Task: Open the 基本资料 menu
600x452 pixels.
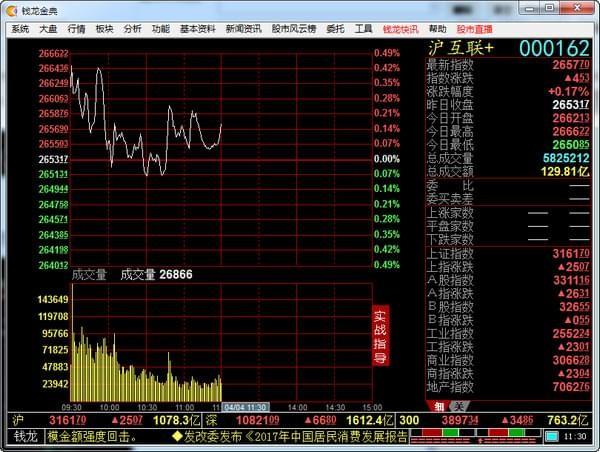Action: coord(197,29)
